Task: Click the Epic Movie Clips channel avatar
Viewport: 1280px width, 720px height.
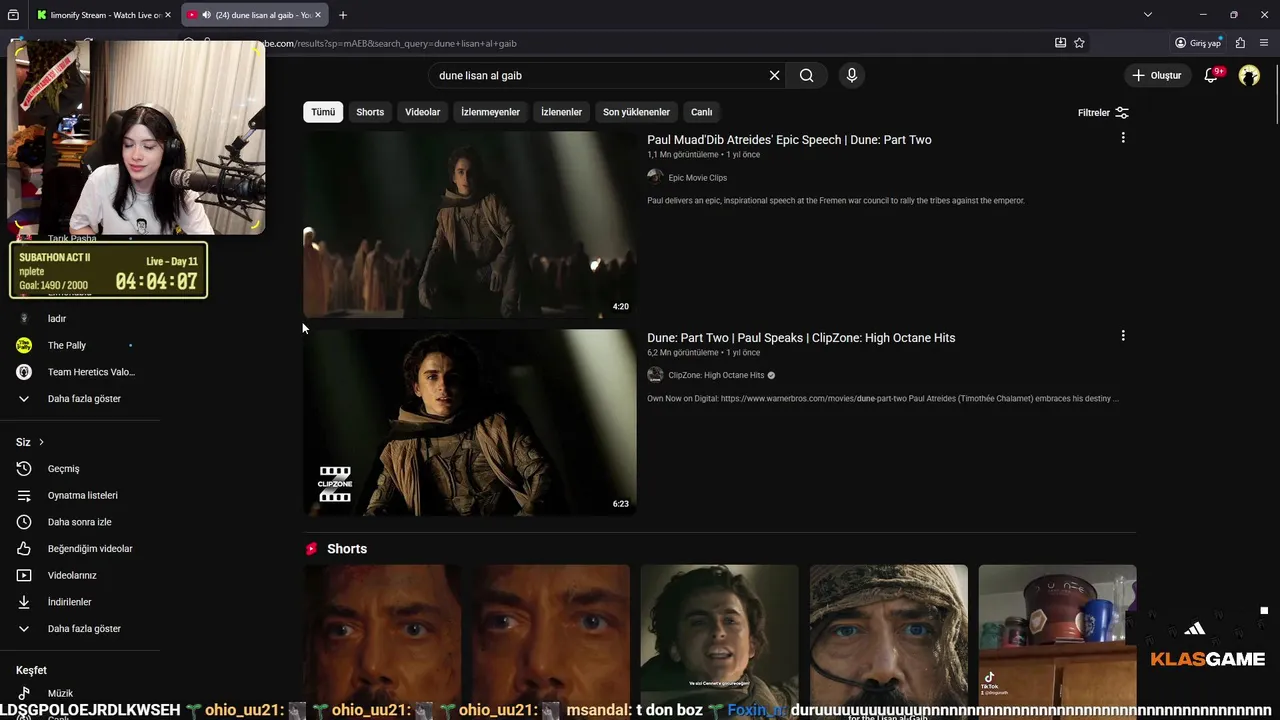Action: (655, 177)
